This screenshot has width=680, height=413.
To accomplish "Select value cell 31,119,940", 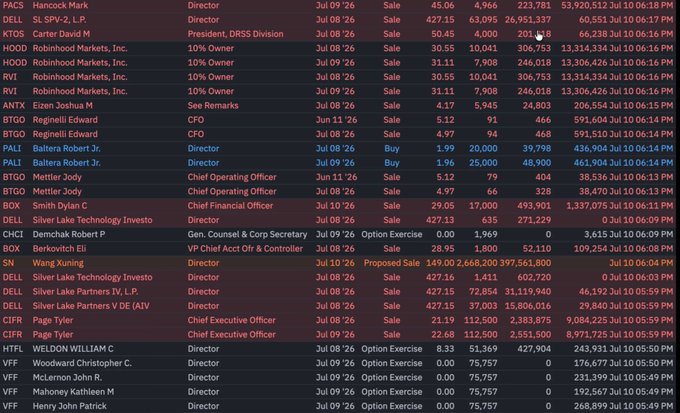I will click(528, 292).
